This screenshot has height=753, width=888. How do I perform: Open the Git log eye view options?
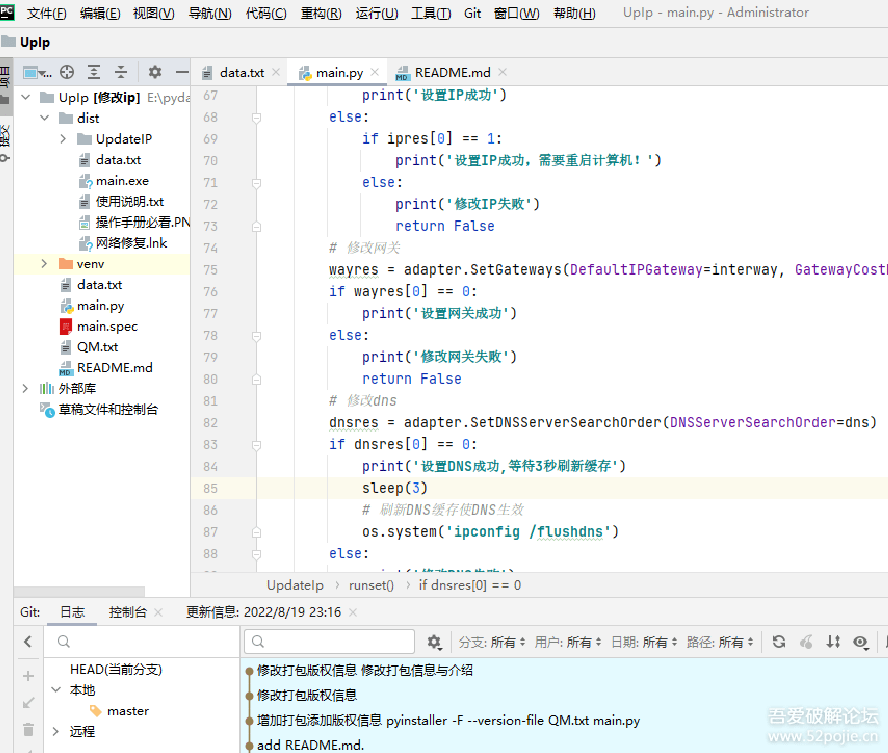coord(861,642)
